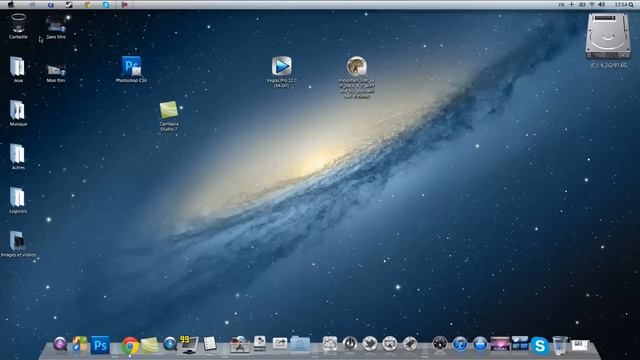The image size is (640, 360).
Task: Open the Logiciels folder
Action: click(18, 200)
